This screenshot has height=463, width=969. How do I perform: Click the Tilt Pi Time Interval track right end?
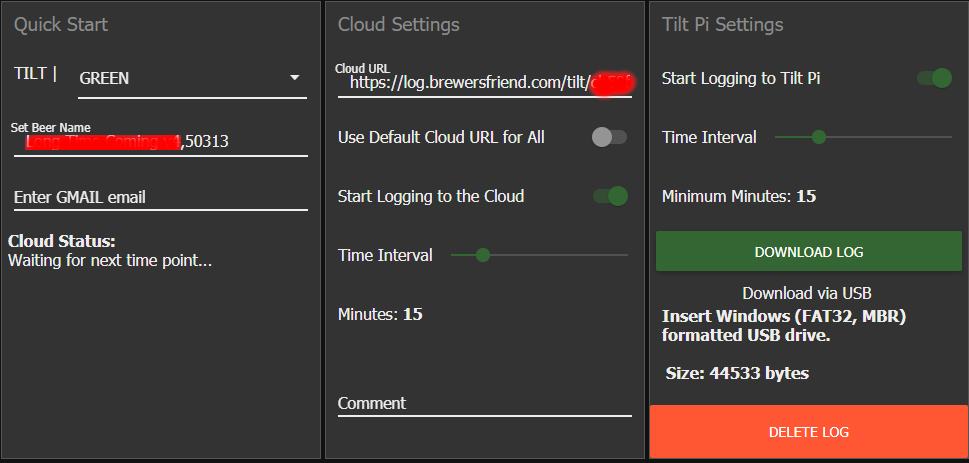[x=948, y=137]
